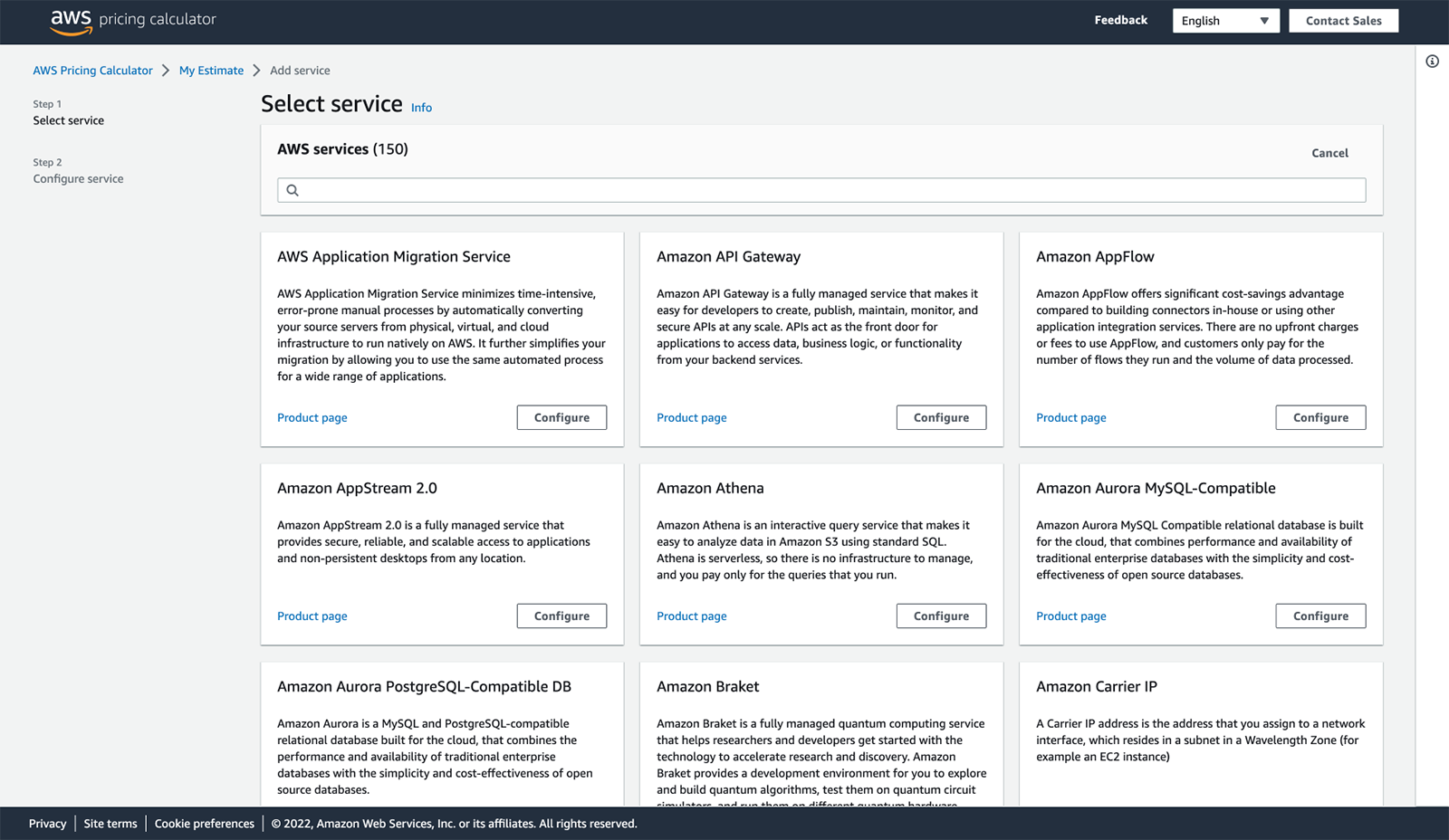Open Amazon API Gateway product page
This screenshot has width=1449, height=840.
point(691,418)
